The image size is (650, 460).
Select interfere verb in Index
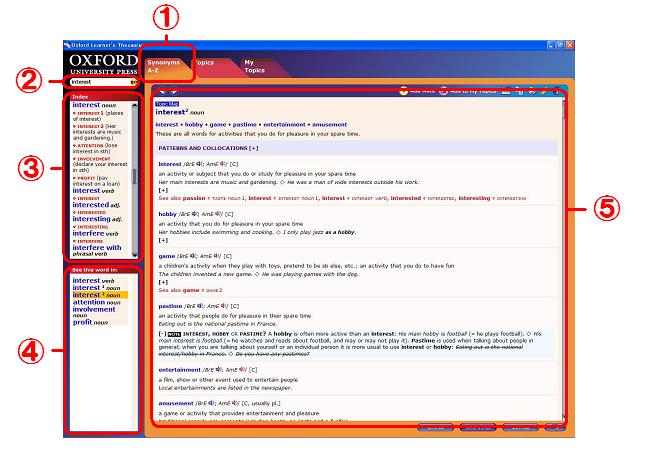click(95, 233)
